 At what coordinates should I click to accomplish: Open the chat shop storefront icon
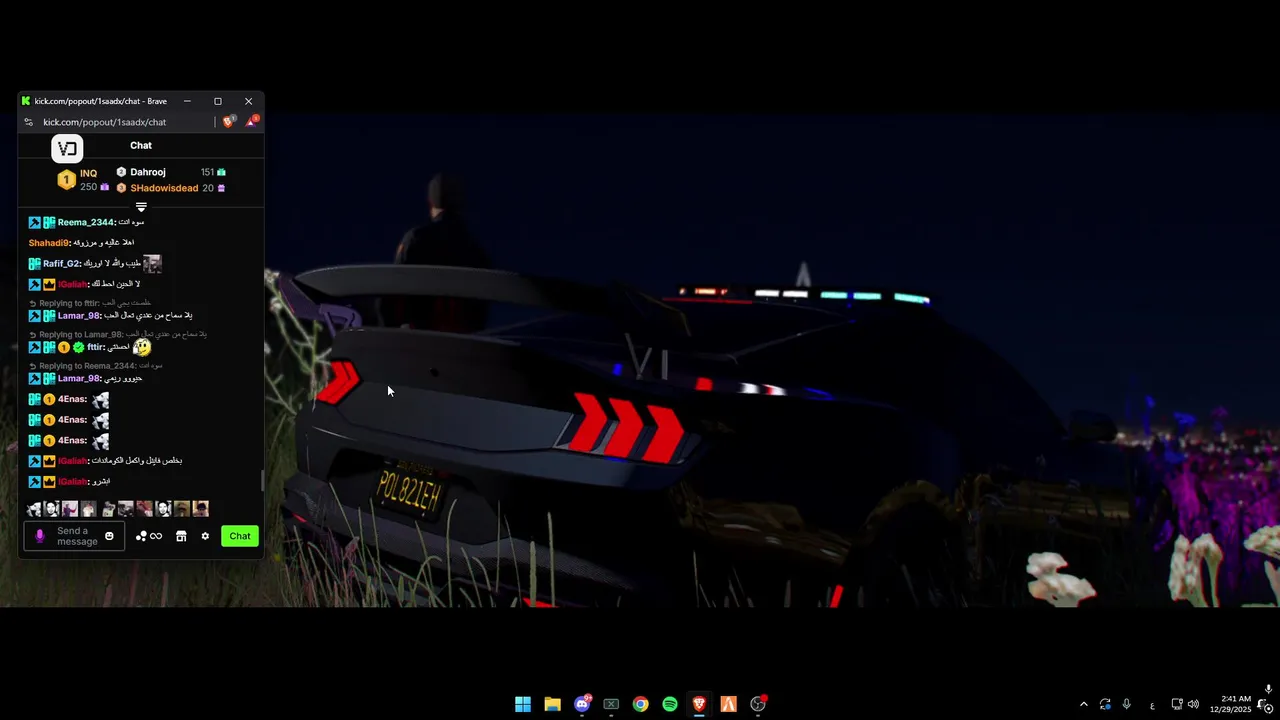point(181,536)
